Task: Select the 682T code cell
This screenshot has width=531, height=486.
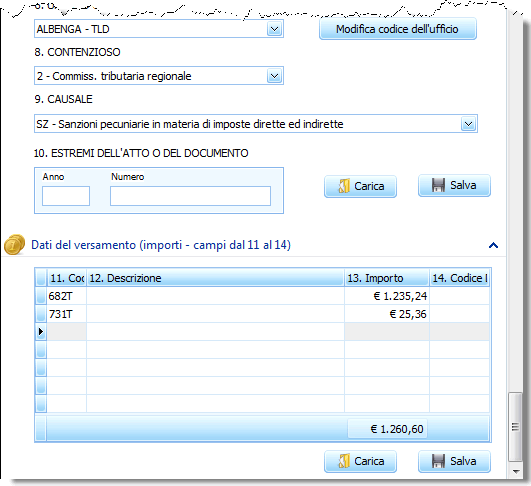Action: [x=67, y=296]
